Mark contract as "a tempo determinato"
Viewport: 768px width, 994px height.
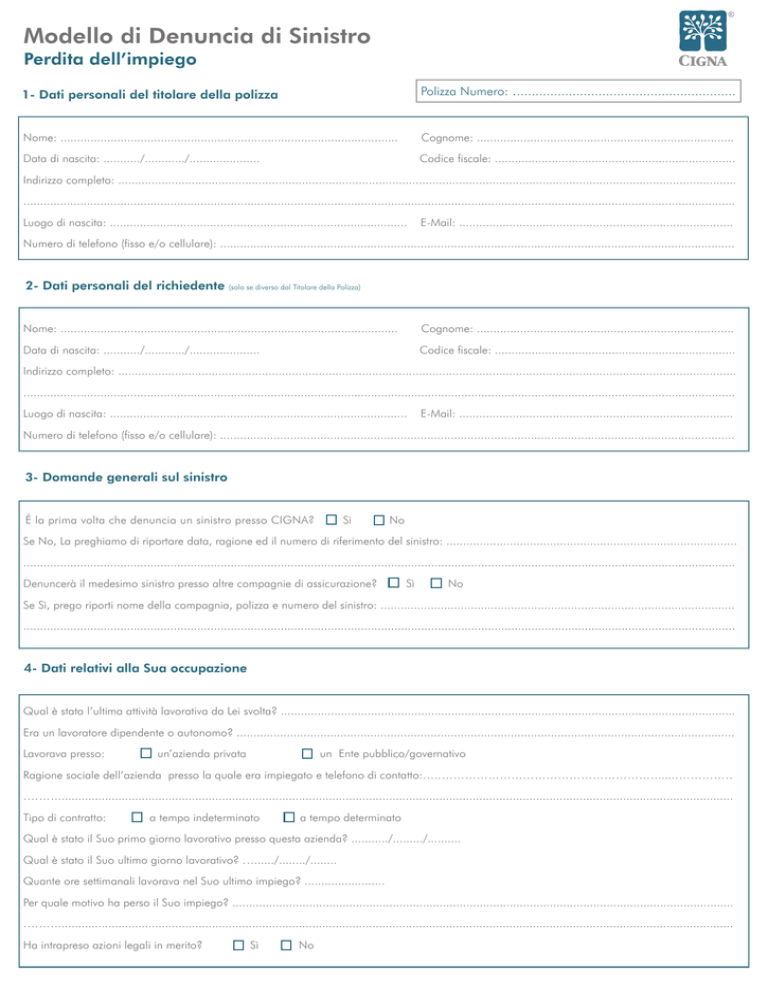click(x=289, y=818)
